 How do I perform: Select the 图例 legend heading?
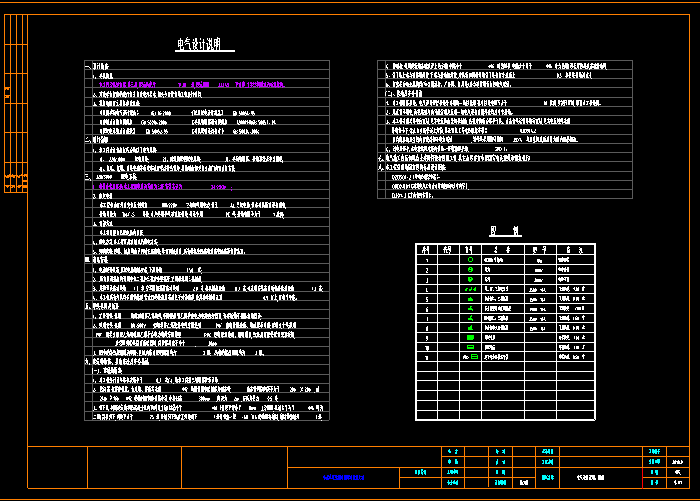click(497, 230)
